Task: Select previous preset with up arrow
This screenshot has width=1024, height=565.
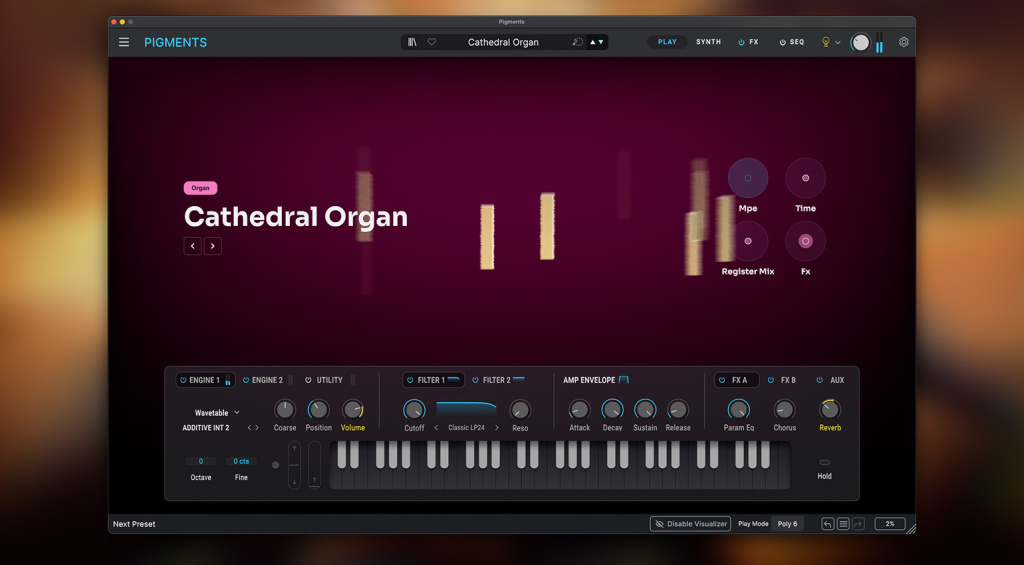Action: [592, 42]
